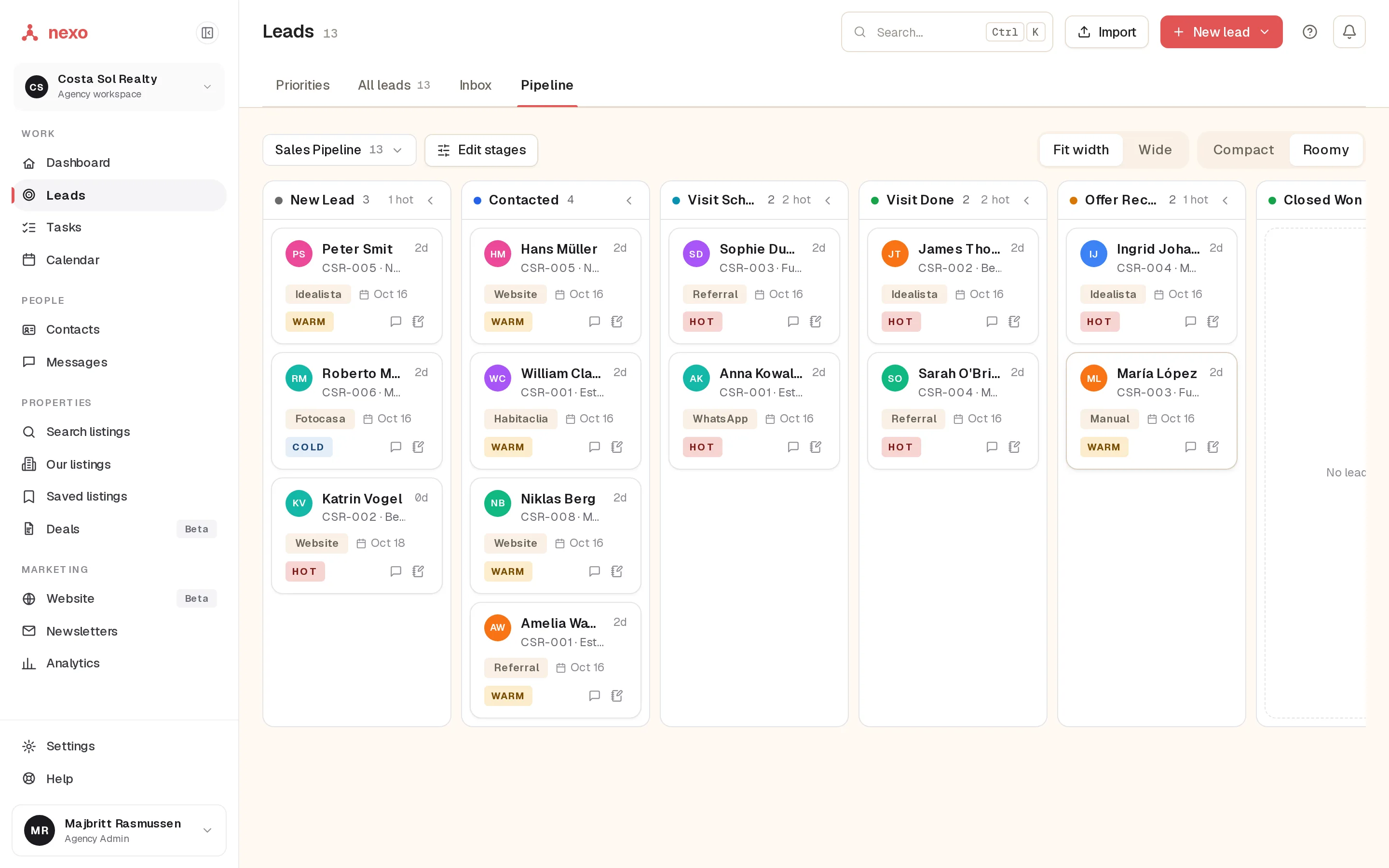Click the Import button
Image resolution: width=1389 pixels, height=868 pixels.
1106,32
